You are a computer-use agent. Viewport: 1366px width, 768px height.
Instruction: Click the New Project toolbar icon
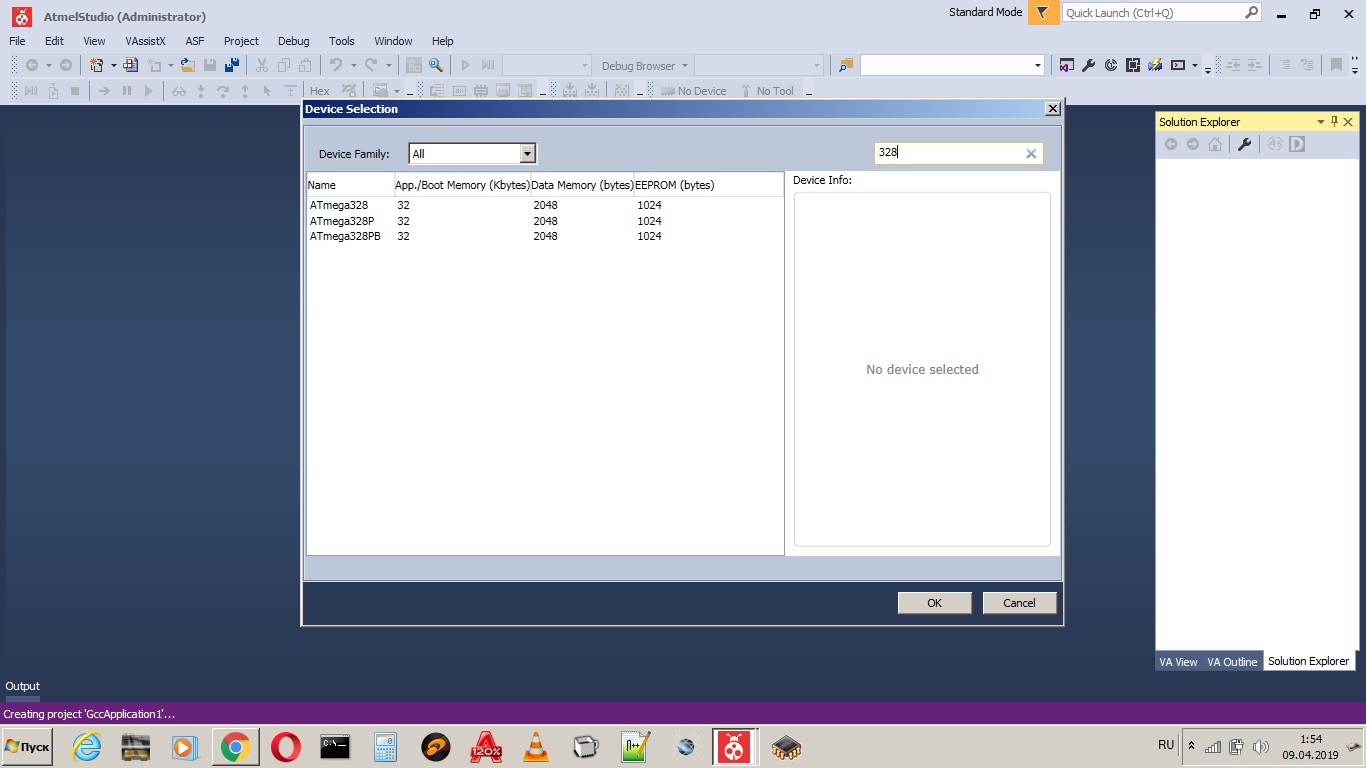(x=95, y=65)
